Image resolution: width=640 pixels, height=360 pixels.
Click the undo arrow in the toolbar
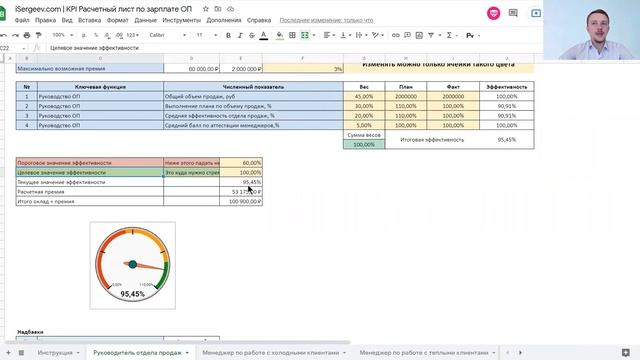pyautogui.click(x=4, y=36)
